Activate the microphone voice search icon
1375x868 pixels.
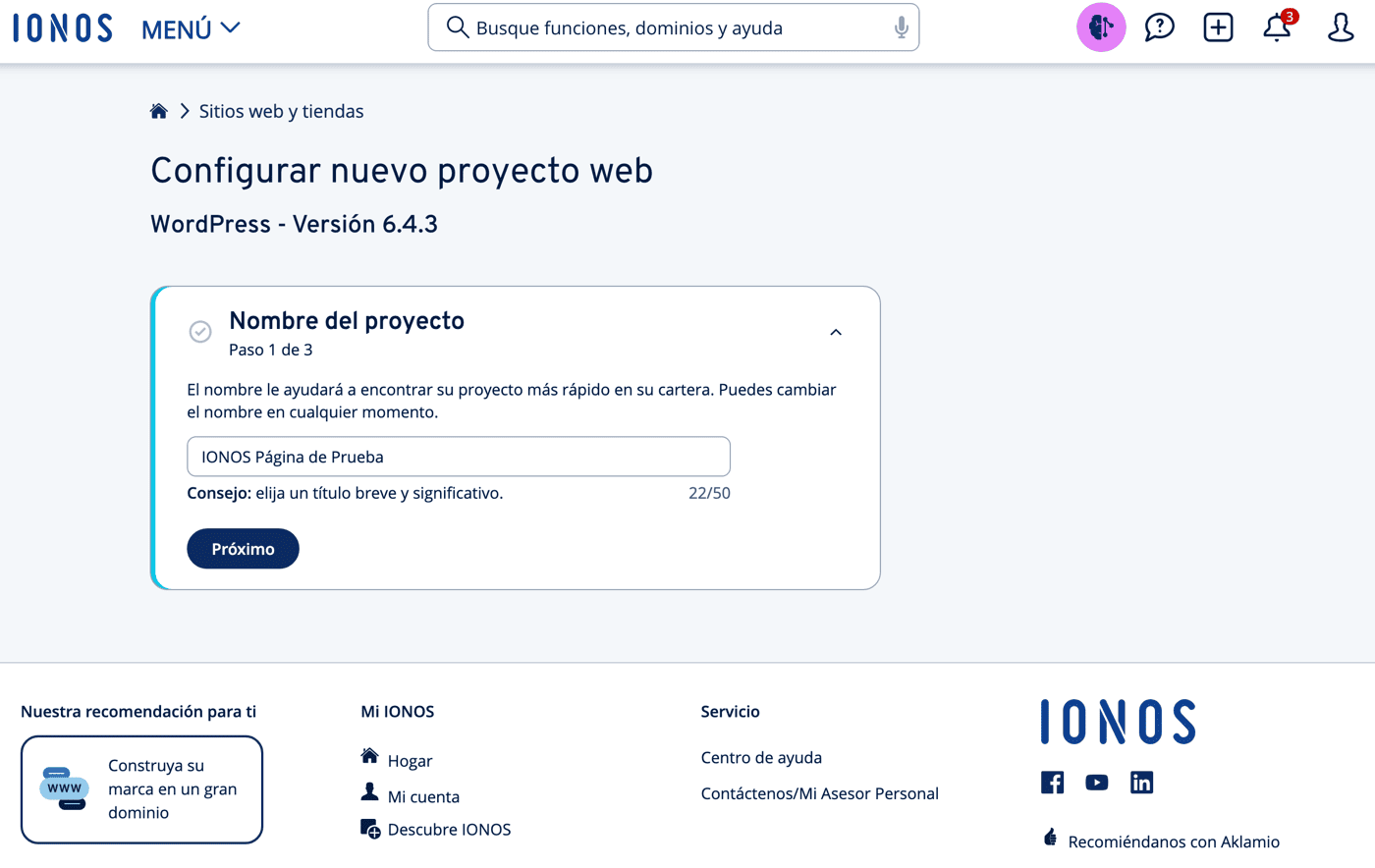[x=901, y=28]
